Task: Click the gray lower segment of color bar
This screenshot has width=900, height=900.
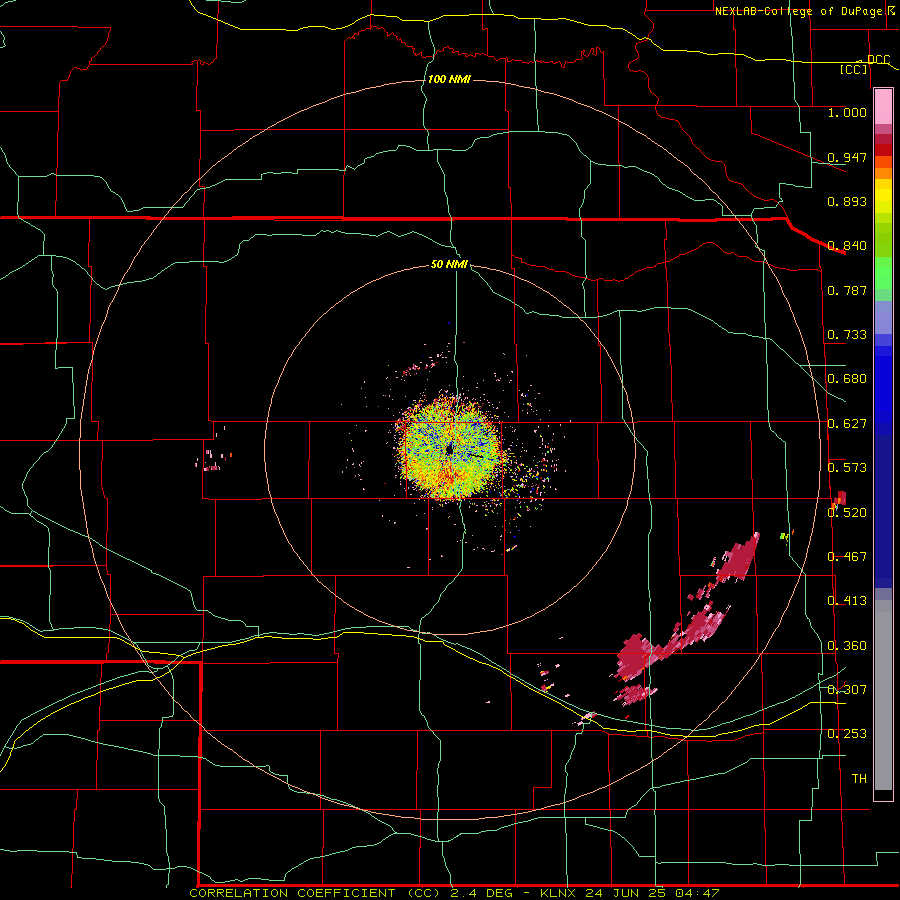Action: coord(883,695)
